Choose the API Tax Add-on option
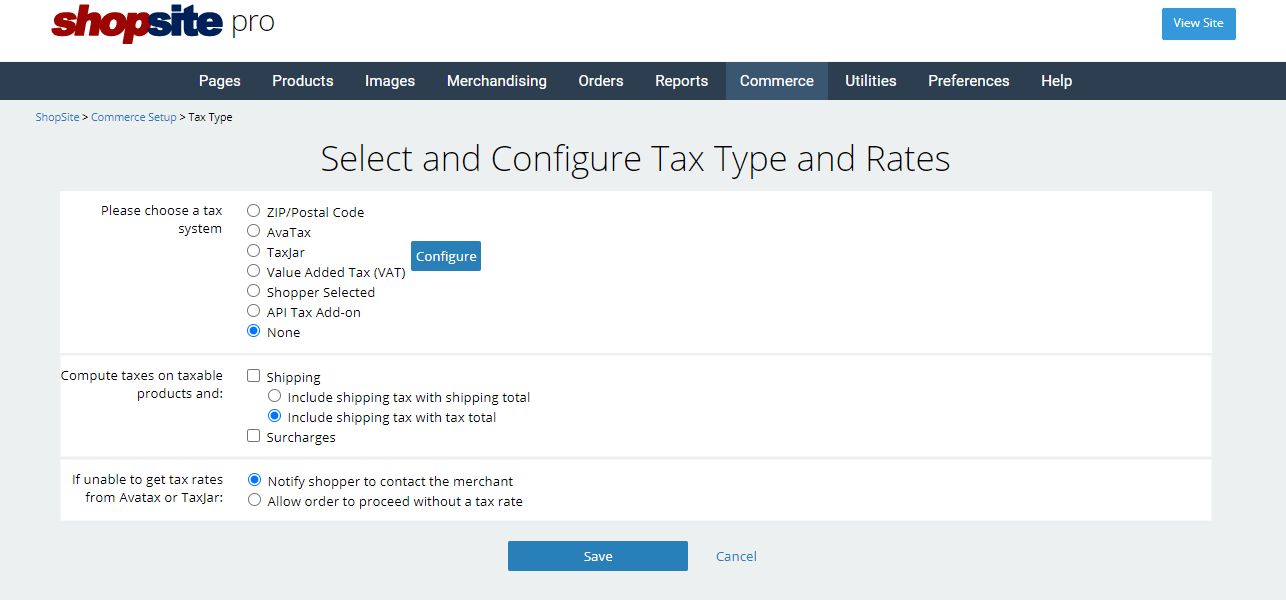 tap(254, 311)
